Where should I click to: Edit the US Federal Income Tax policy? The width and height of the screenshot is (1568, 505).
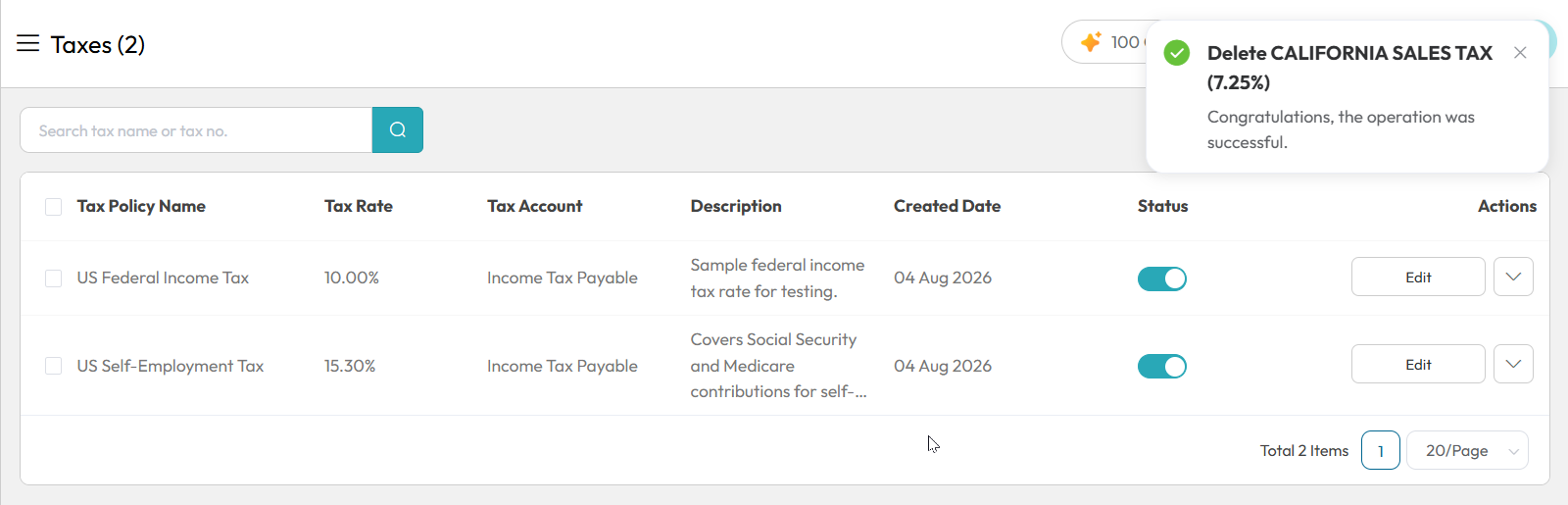point(1418,277)
